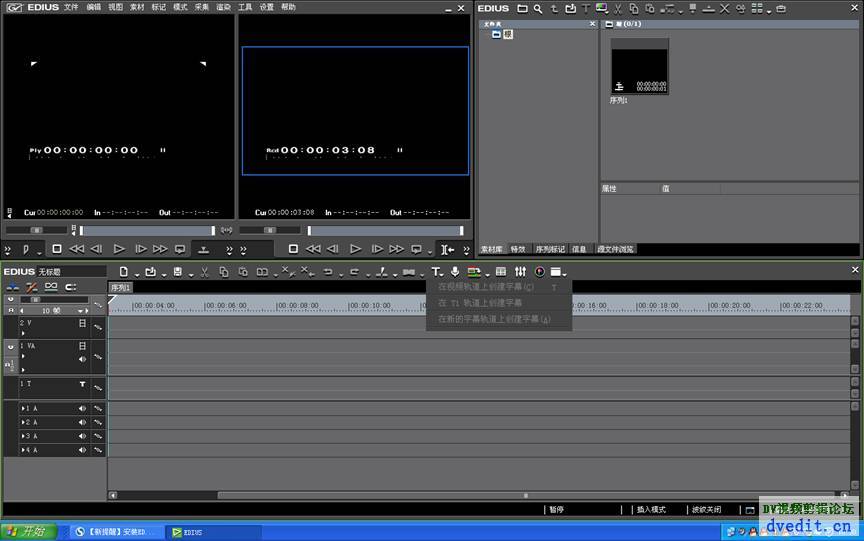
Task: Switch to the 序列标记 tab
Action: tap(549, 249)
